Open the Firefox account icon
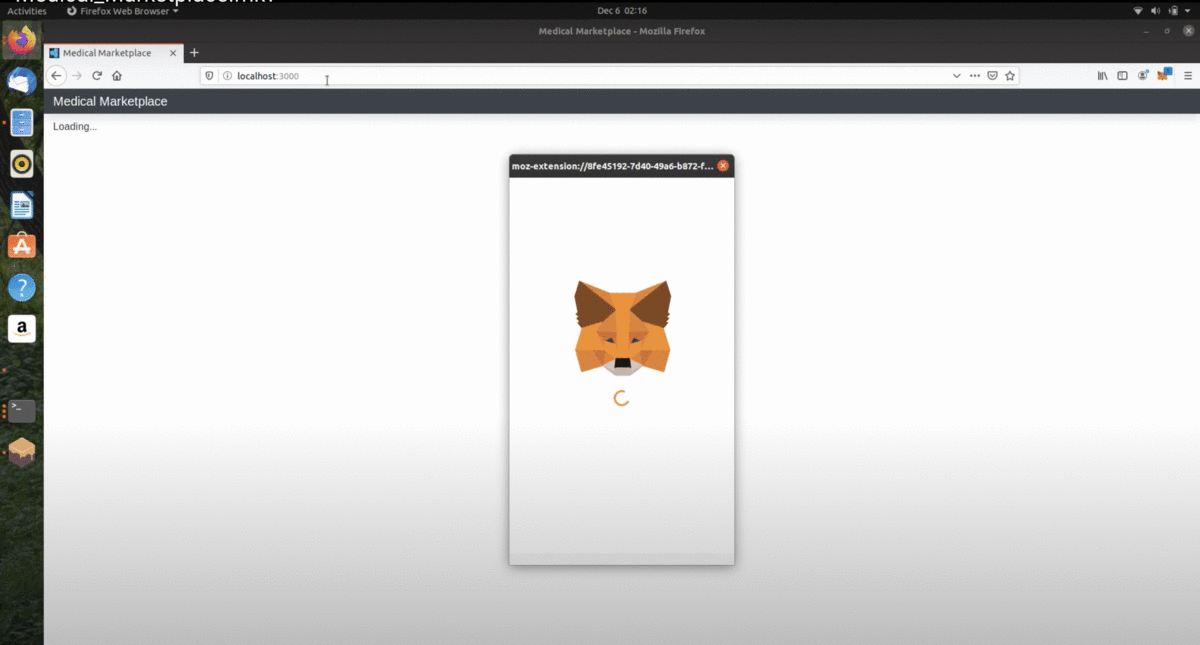1200x645 pixels. click(1143, 76)
